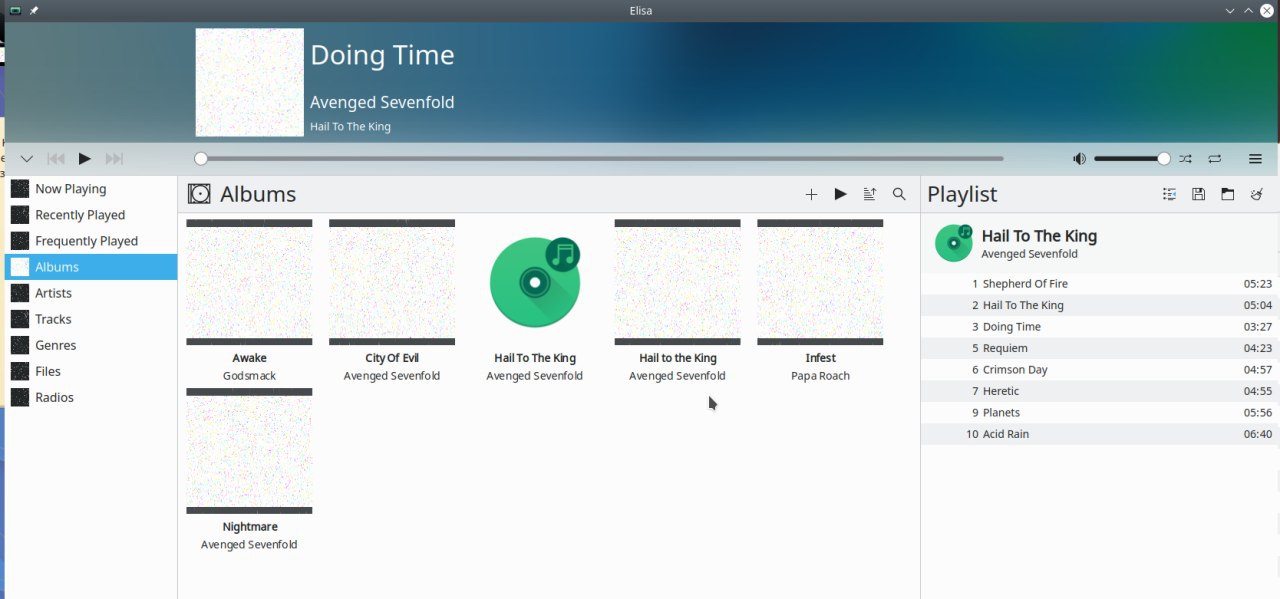Skip to the previous track
Viewport: 1280px width, 599px height.
[x=56, y=159]
